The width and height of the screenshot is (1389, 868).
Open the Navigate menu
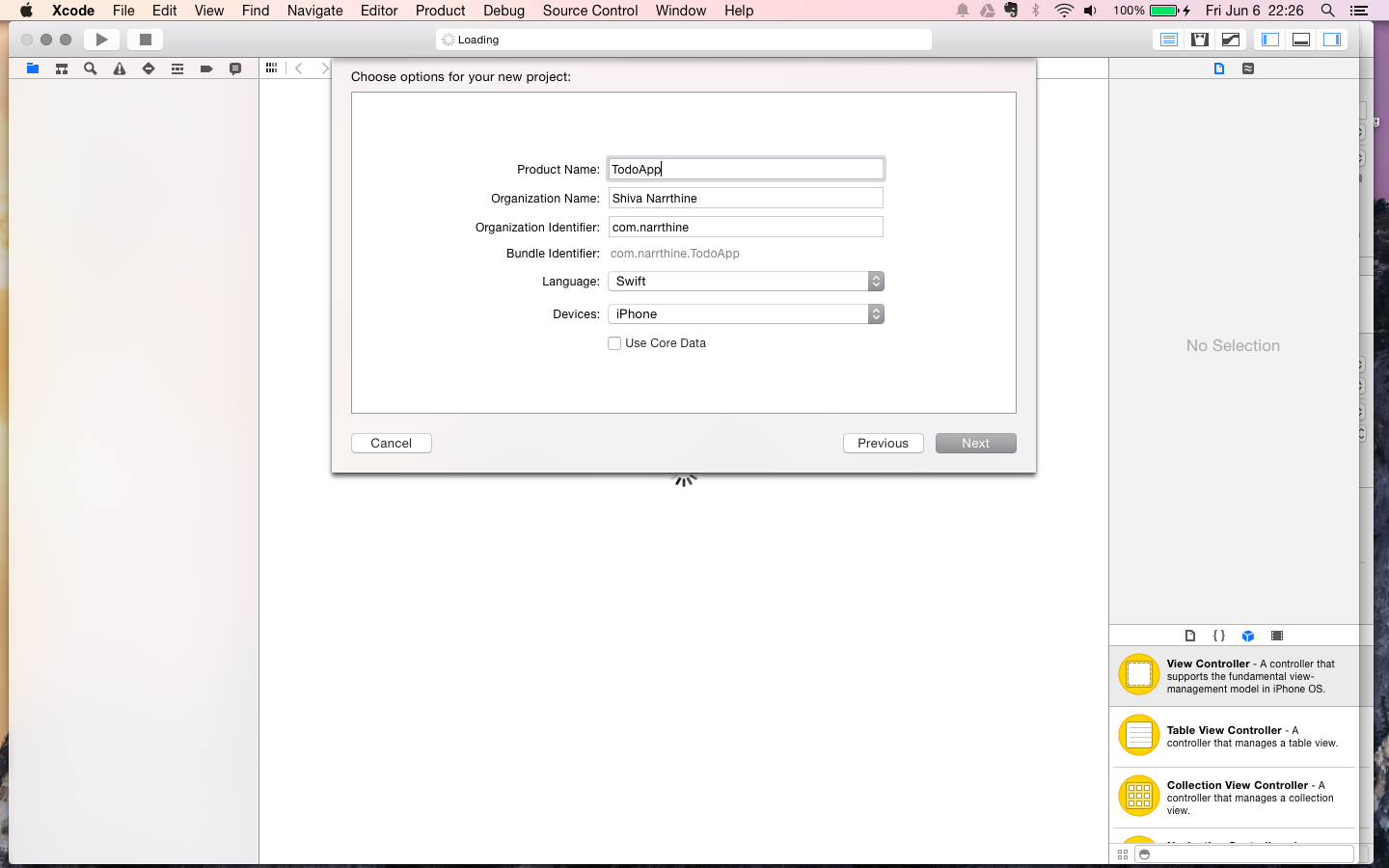tap(315, 11)
